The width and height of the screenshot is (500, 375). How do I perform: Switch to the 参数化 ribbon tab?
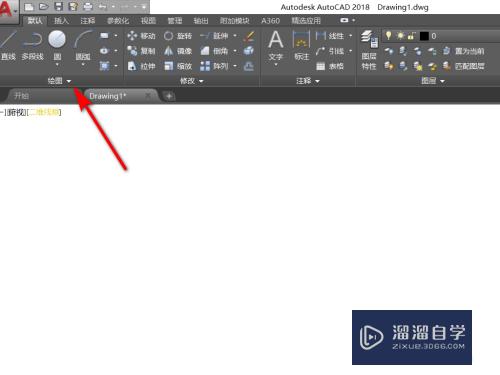(x=118, y=21)
